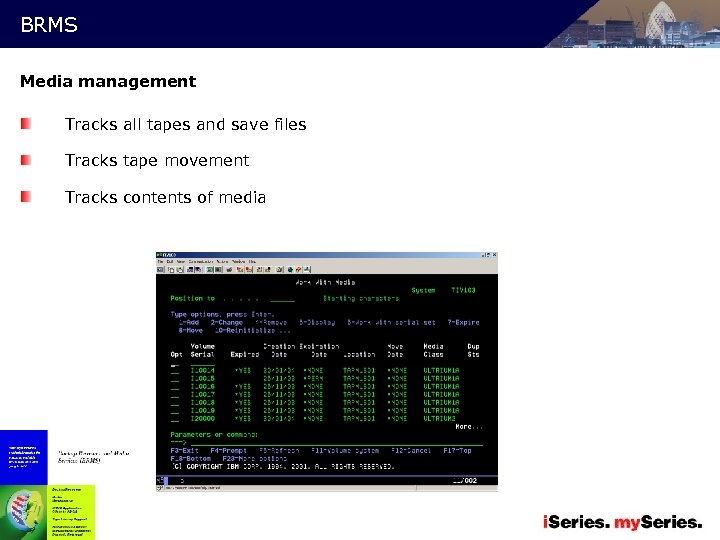Close the terminal emulator window

point(495,255)
